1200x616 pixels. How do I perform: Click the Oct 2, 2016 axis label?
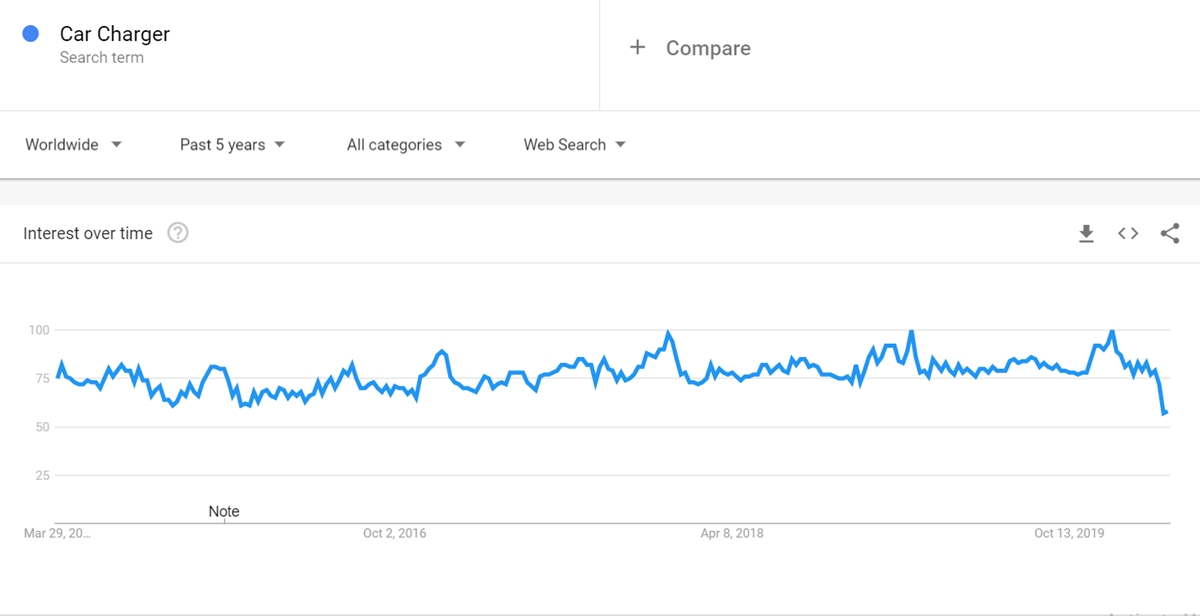coord(394,533)
